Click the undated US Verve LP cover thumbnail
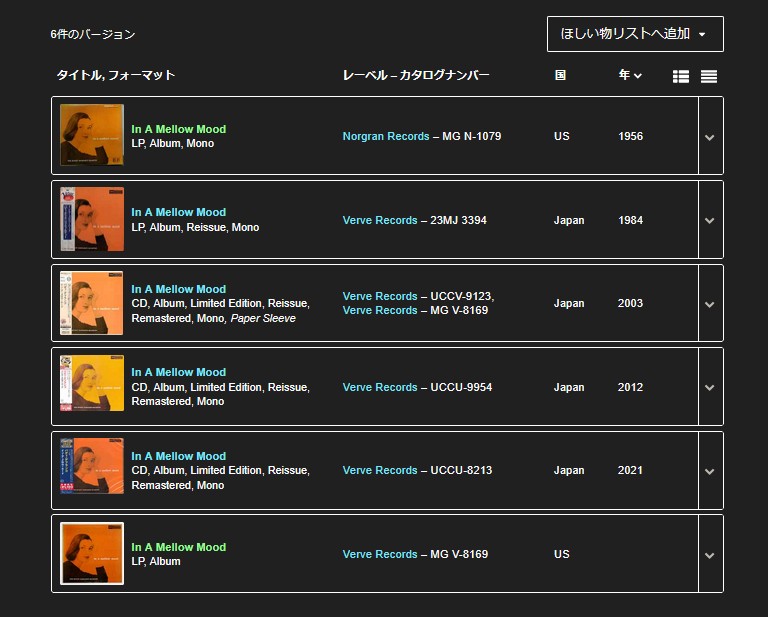This screenshot has height=617, width=768. (92, 553)
